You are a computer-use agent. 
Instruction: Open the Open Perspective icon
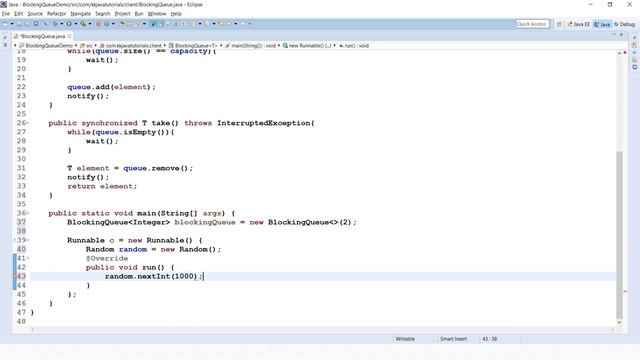point(559,24)
